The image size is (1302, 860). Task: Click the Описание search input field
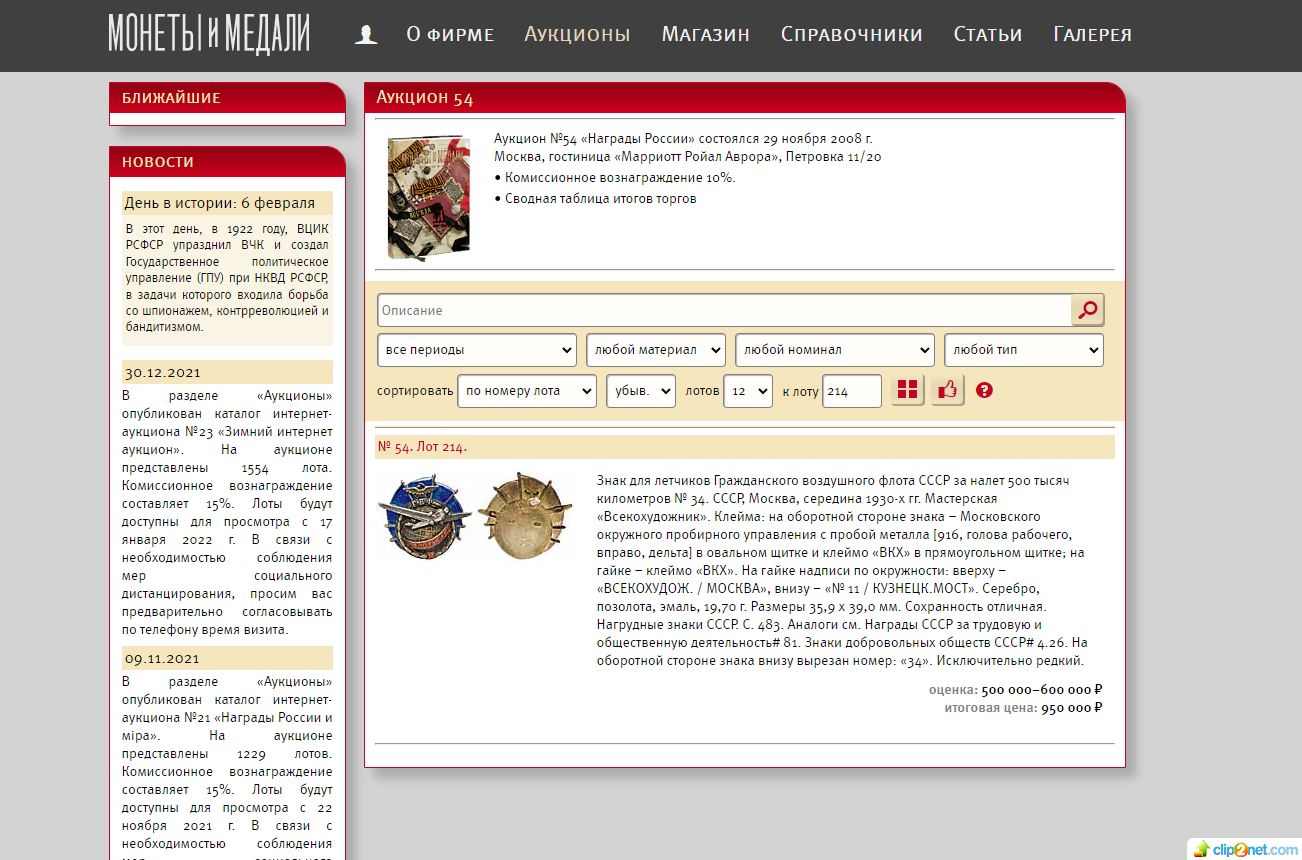point(723,310)
